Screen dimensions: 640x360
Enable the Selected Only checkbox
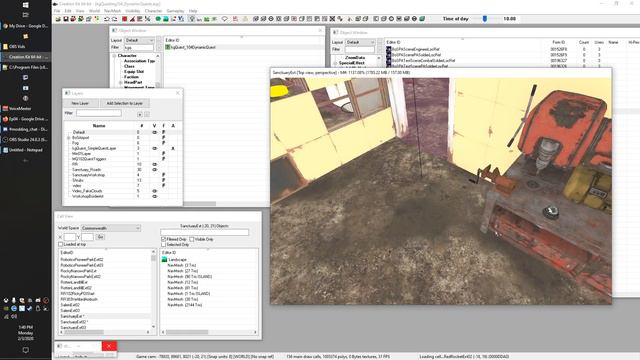tap(164, 244)
